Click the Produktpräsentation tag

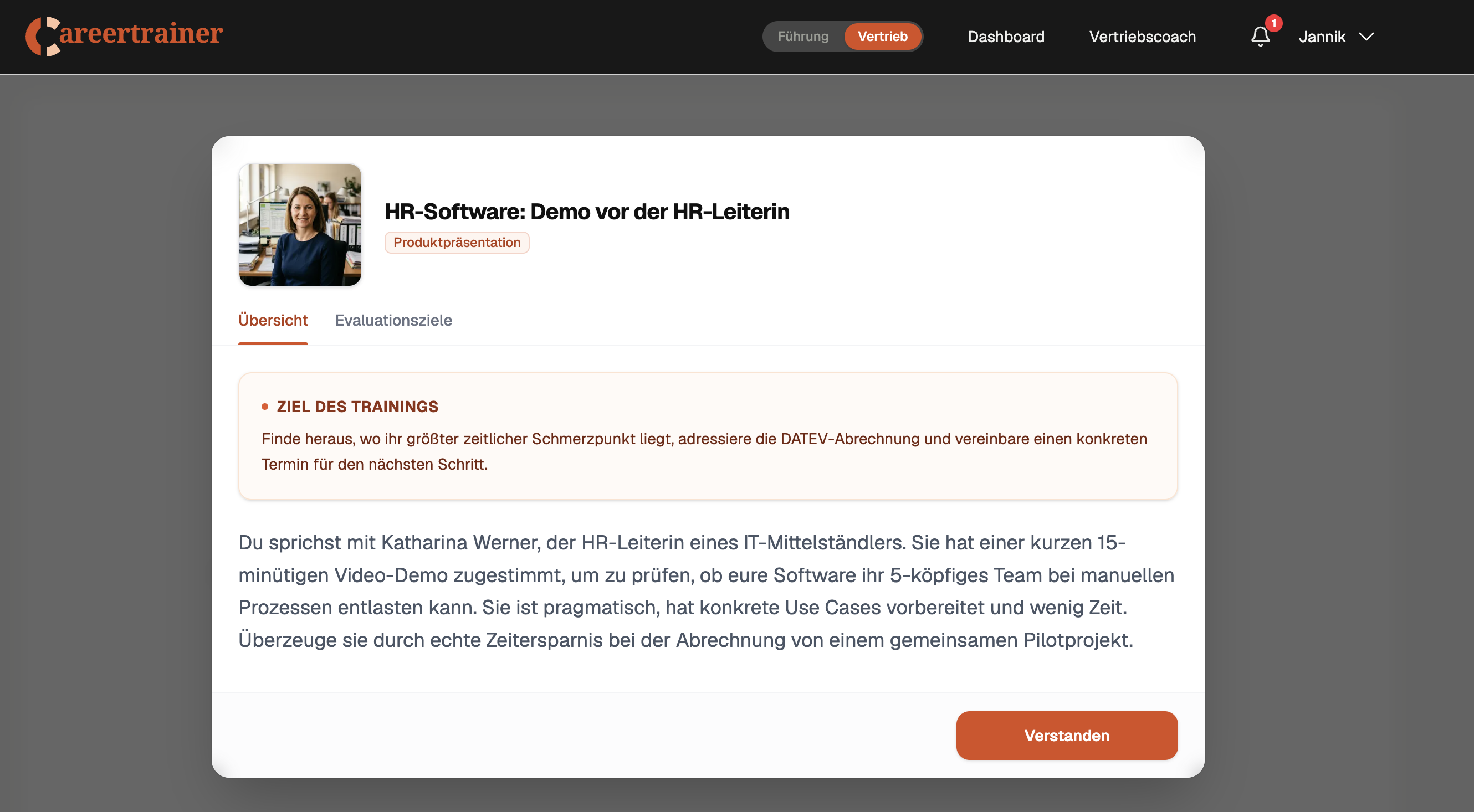tap(457, 243)
